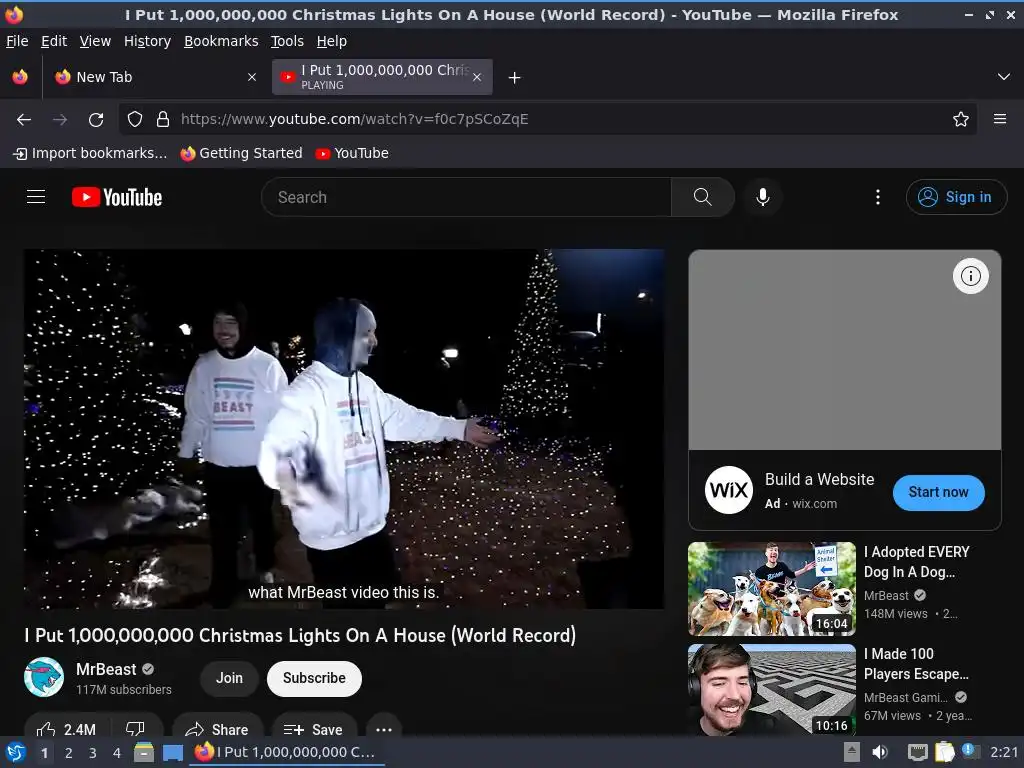Open the taskbar start menu icon

point(16,752)
